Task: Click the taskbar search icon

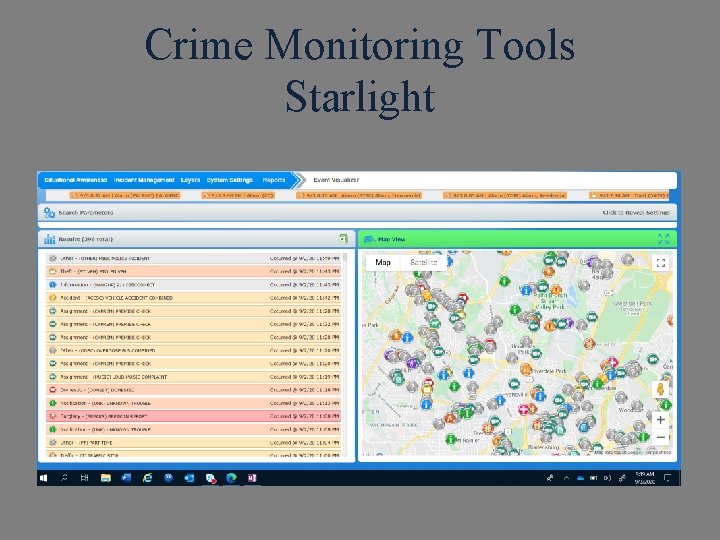Action: pos(64,478)
